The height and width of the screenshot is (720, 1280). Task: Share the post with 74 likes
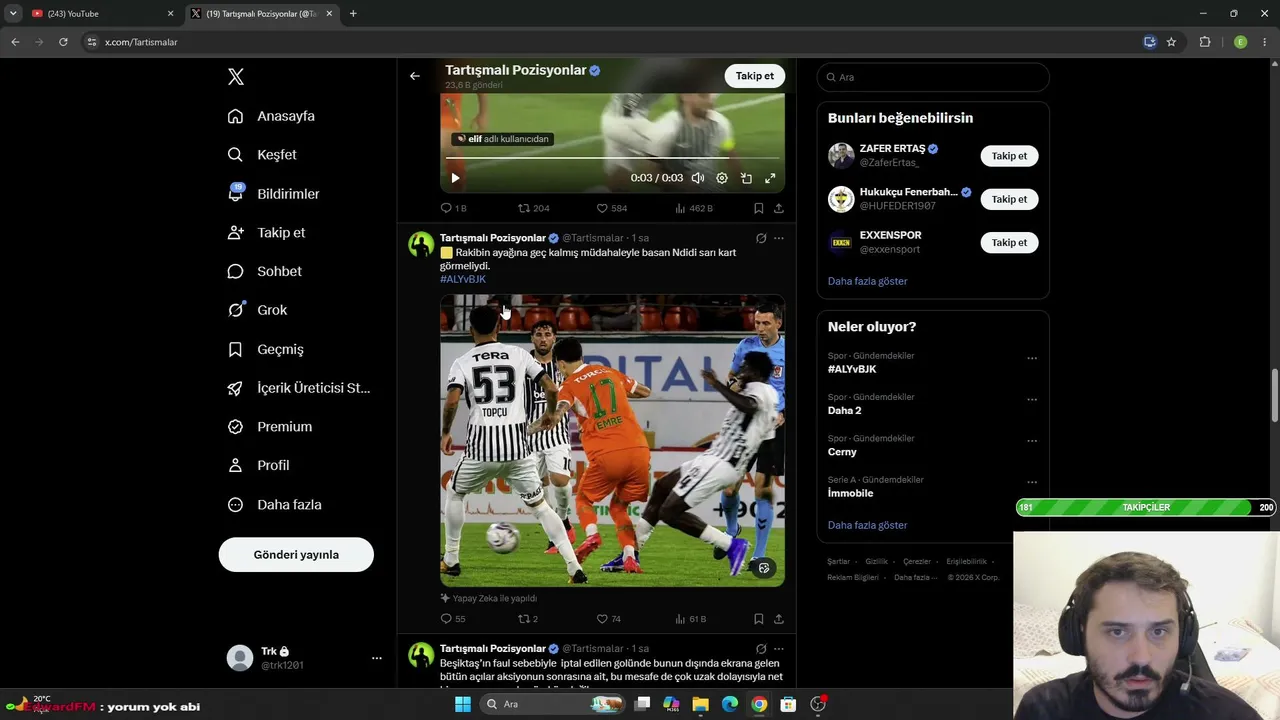(x=779, y=619)
